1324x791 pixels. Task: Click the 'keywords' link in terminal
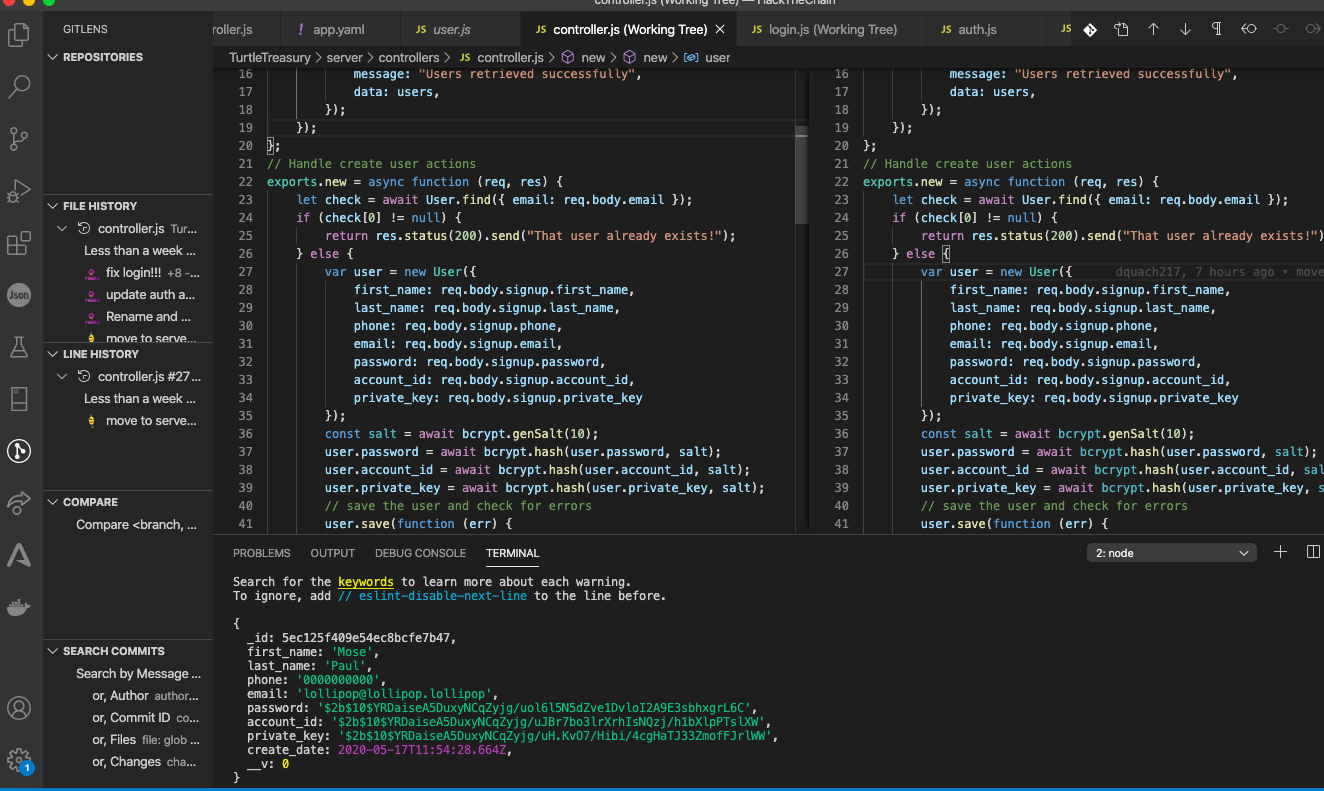[x=365, y=581]
